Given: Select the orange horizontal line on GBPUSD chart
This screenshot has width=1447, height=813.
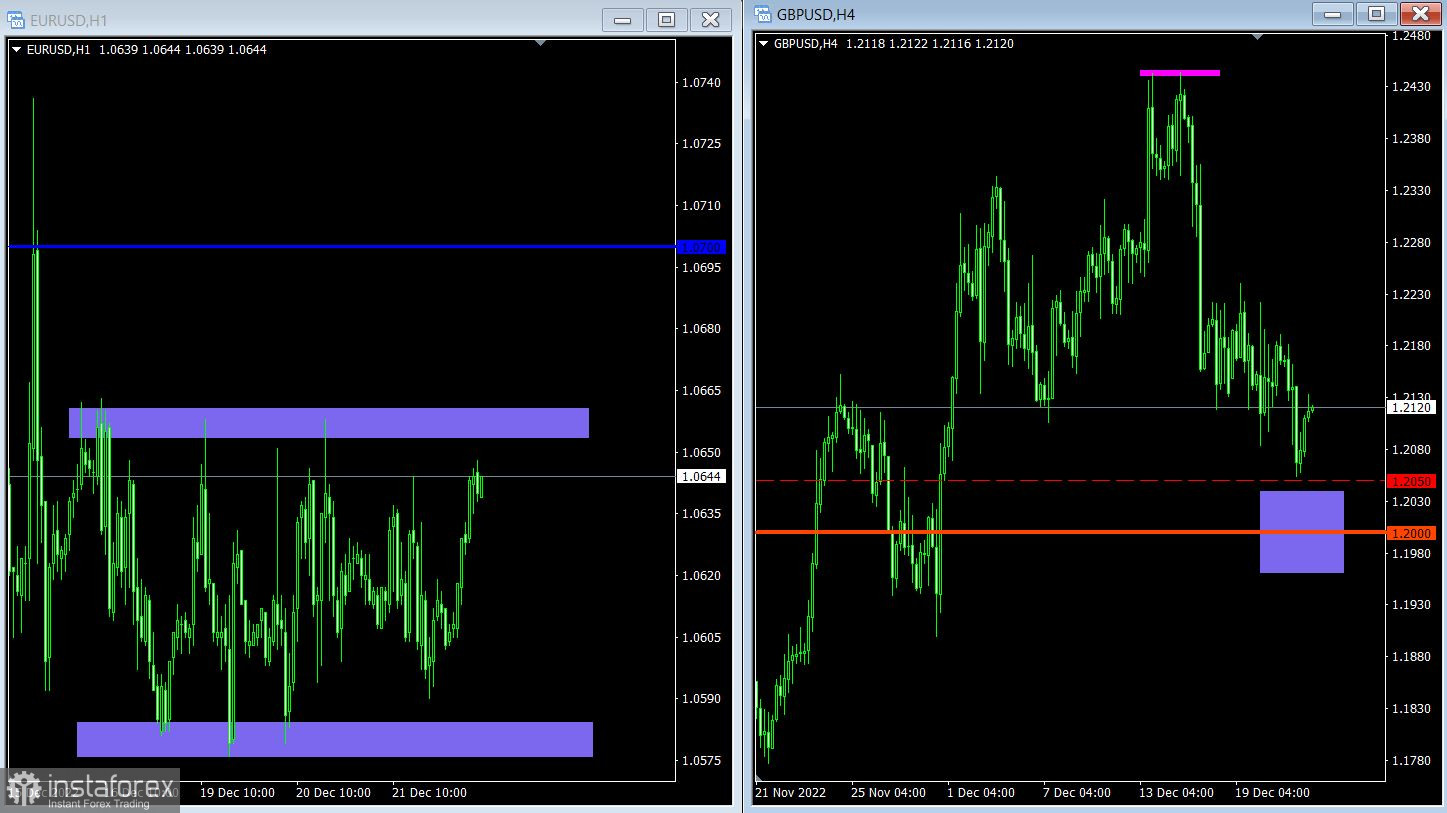Looking at the screenshot, I should click(x=1070, y=532).
